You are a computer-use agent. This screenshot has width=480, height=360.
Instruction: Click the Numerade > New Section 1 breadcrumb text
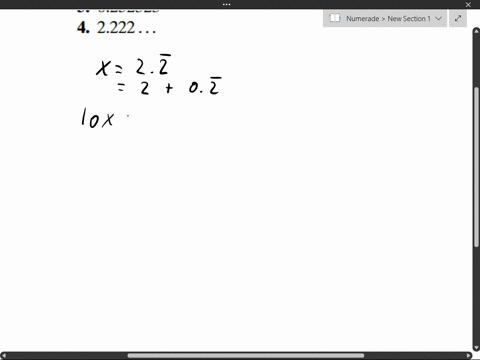(388, 19)
